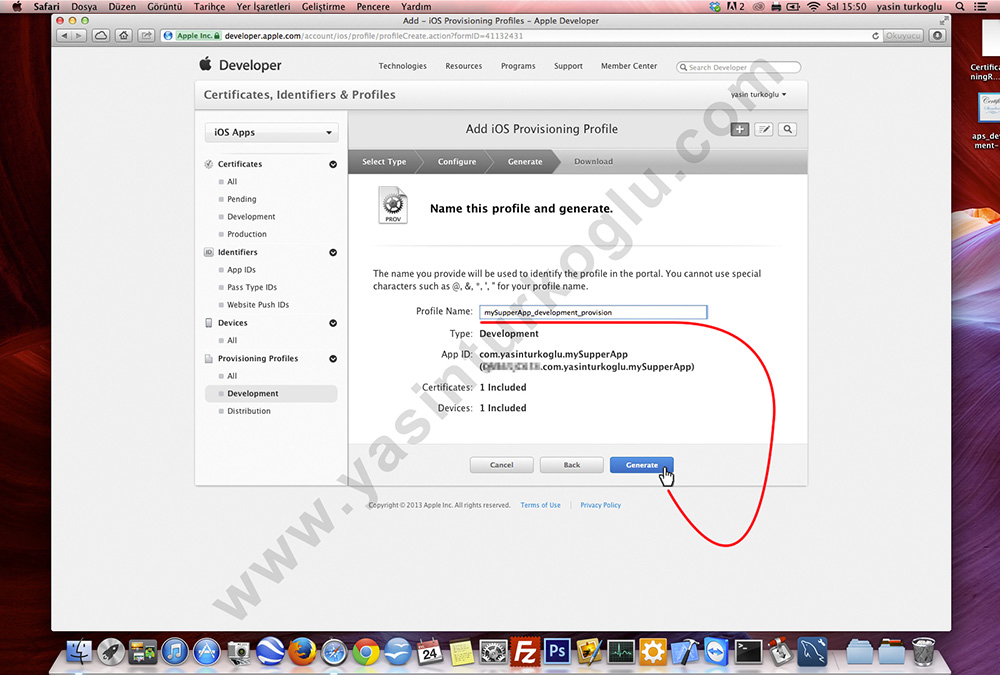Go to Select Type step
1000x675 pixels.
tap(384, 161)
